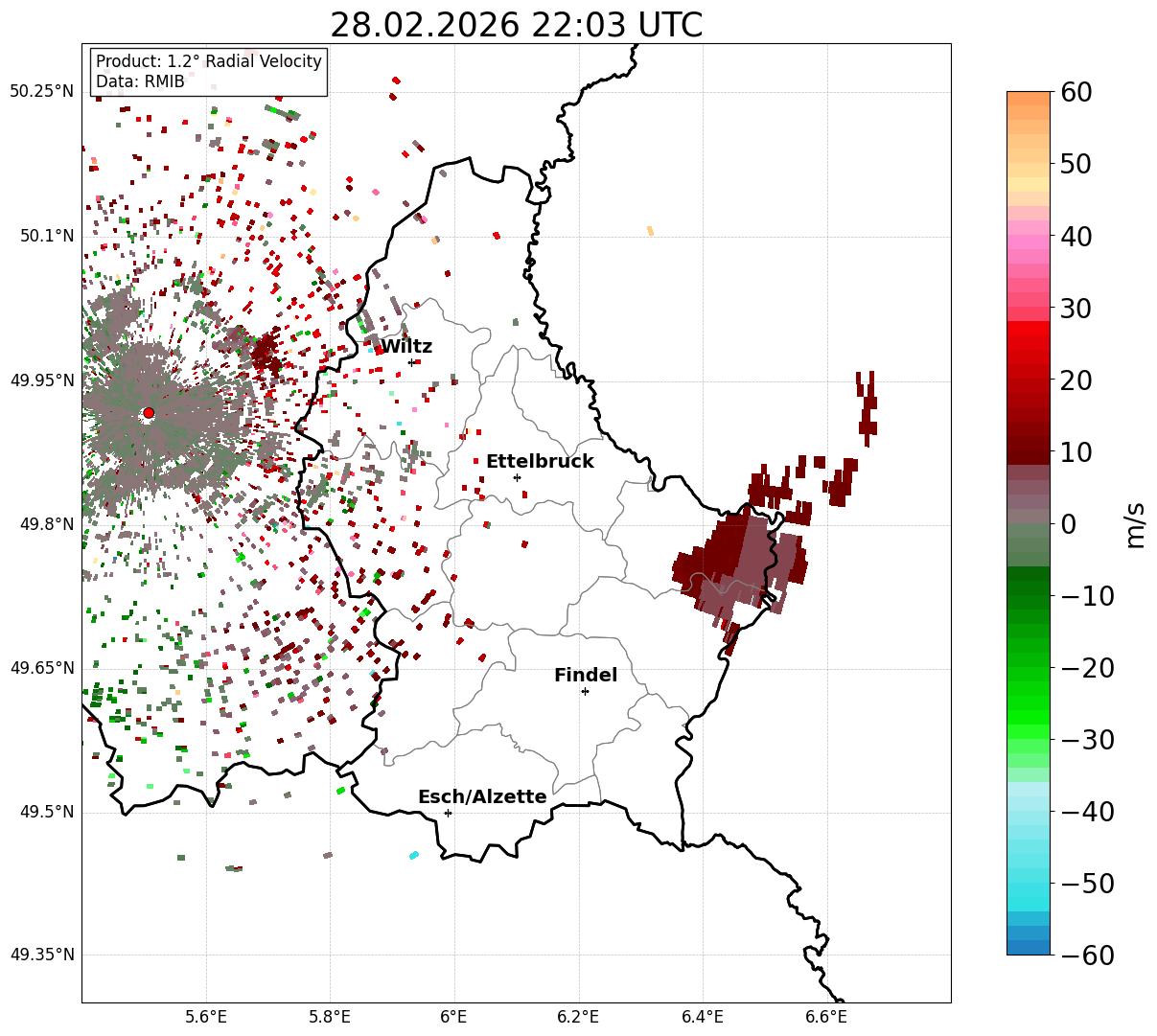Click the −20 tick on colorbar
Viewport: 1157px width, 1036px height.
pos(1087,667)
